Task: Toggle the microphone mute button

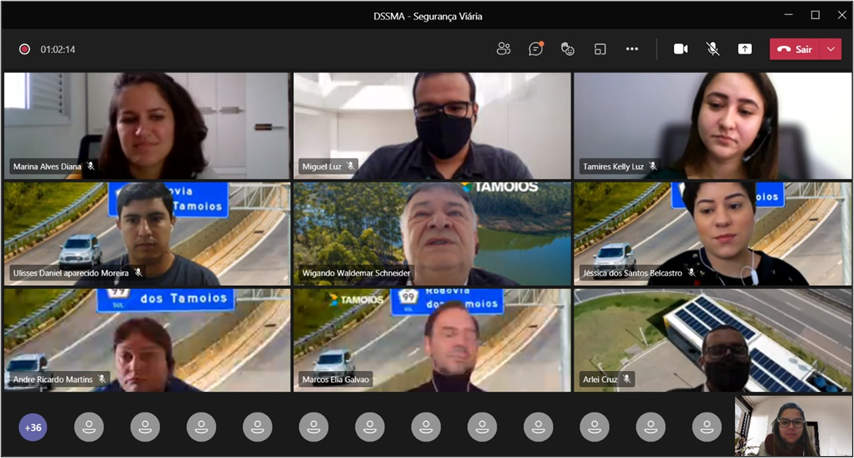Action: pos(713,49)
